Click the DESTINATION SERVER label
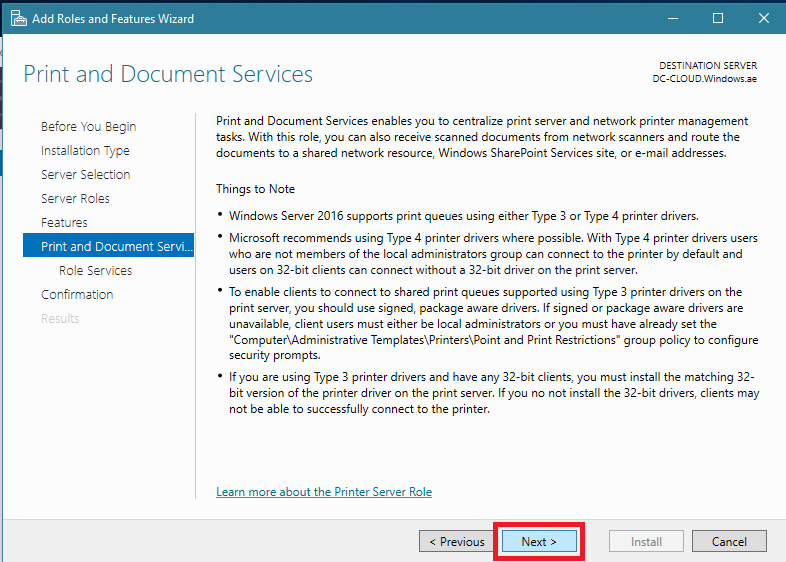 click(x=708, y=66)
